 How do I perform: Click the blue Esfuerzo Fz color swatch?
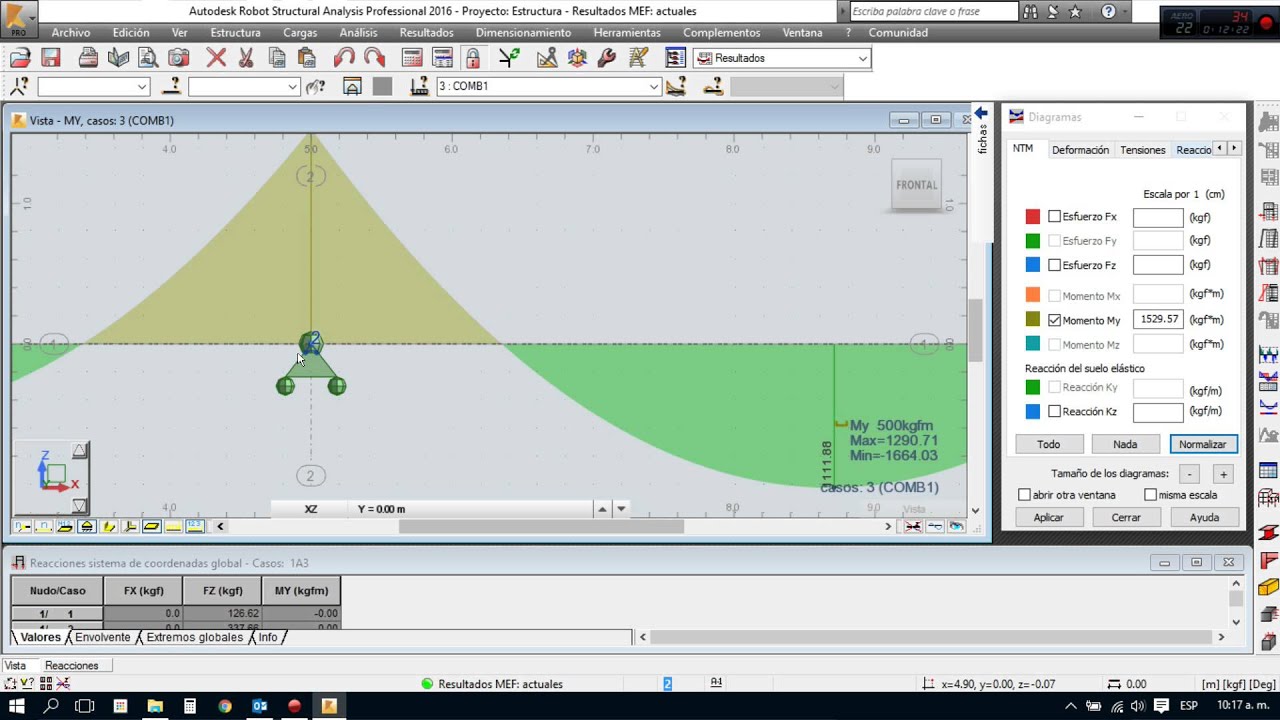[1032, 265]
